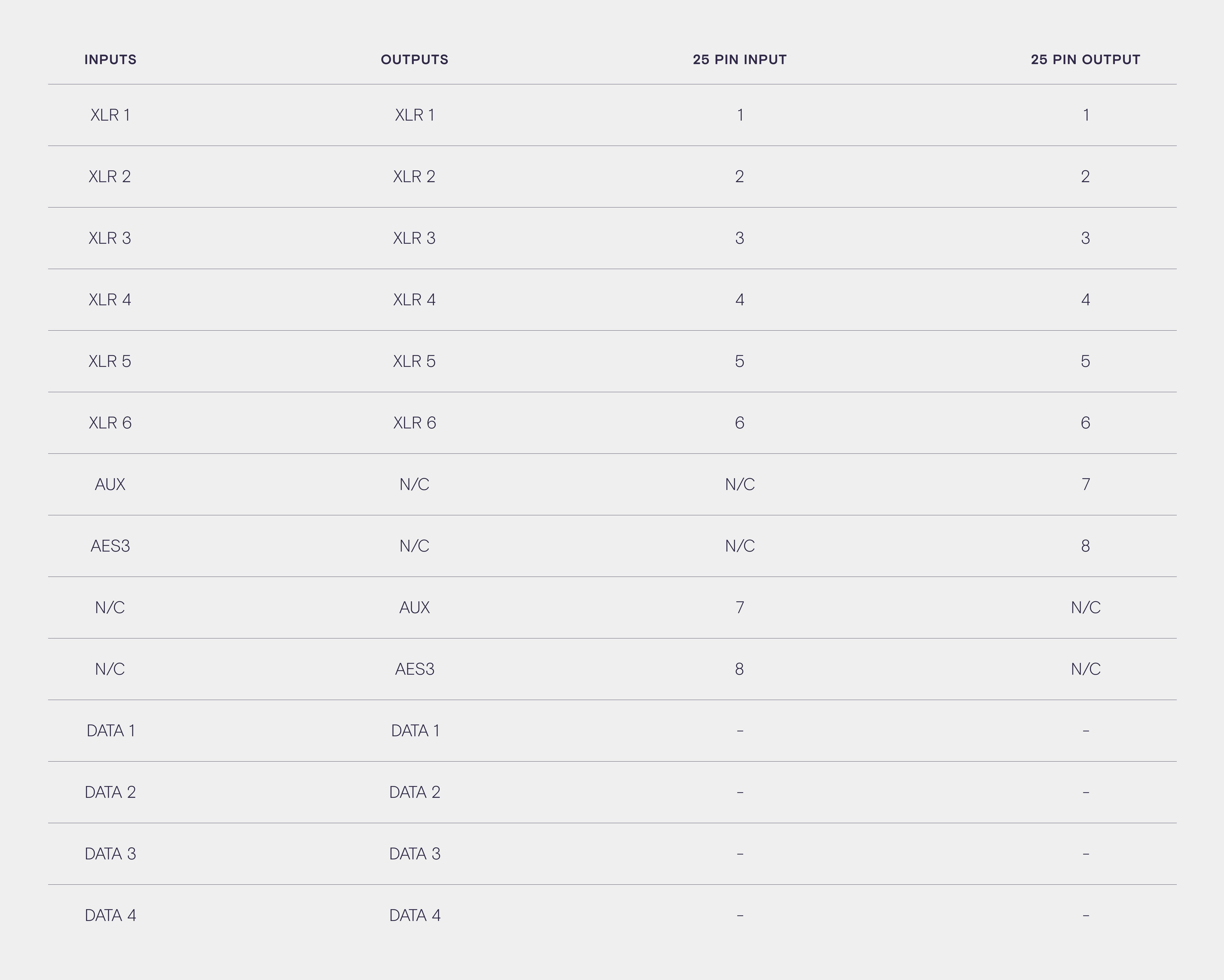
Task: Select DATA 3 in the Inputs column
Action: [x=110, y=854]
